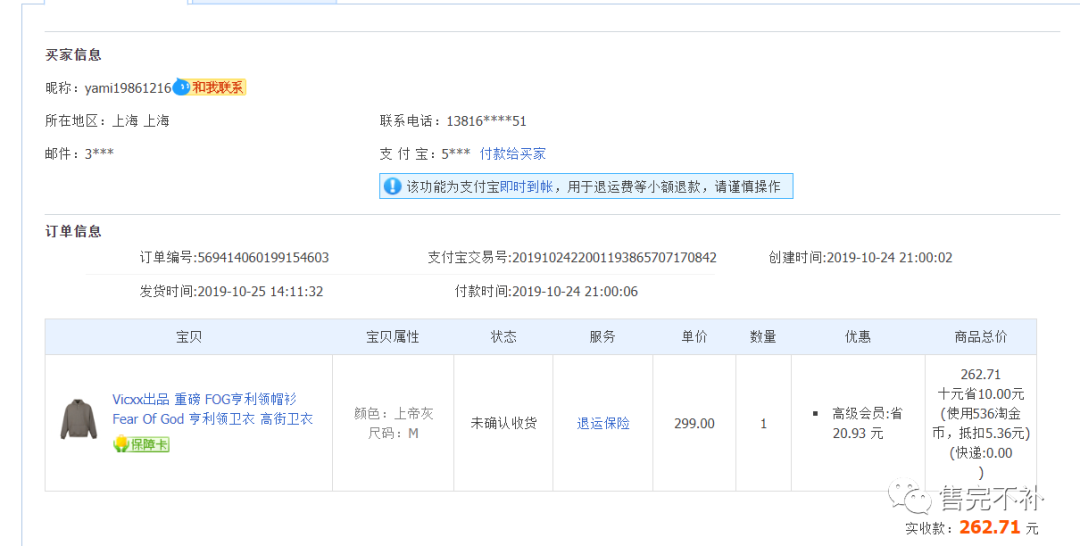Click the Alipay transaction number 2019102422001193865707170842

(x=614, y=258)
